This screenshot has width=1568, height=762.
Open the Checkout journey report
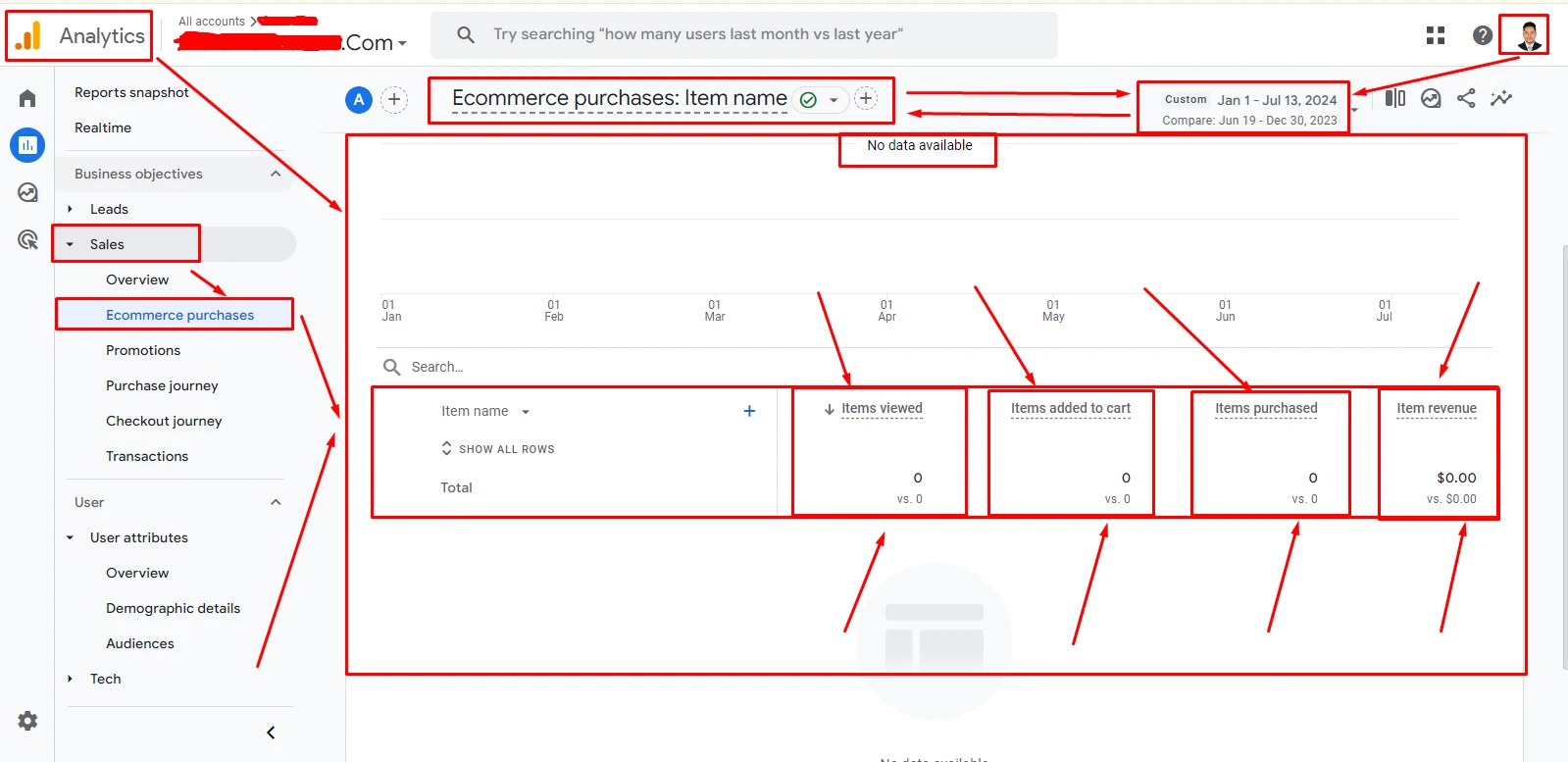164,421
